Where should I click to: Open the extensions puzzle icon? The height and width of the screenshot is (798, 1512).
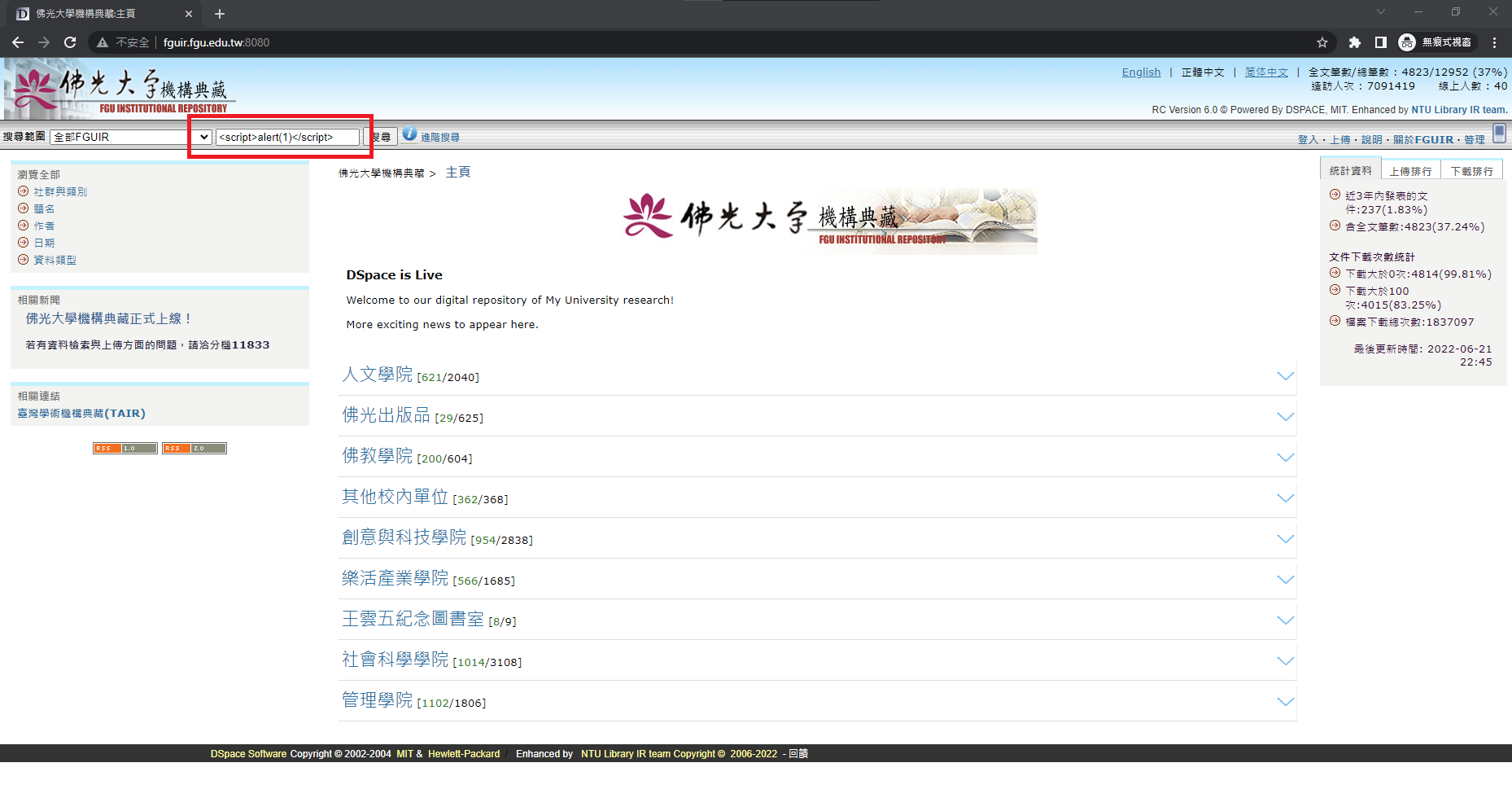click(x=1354, y=42)
